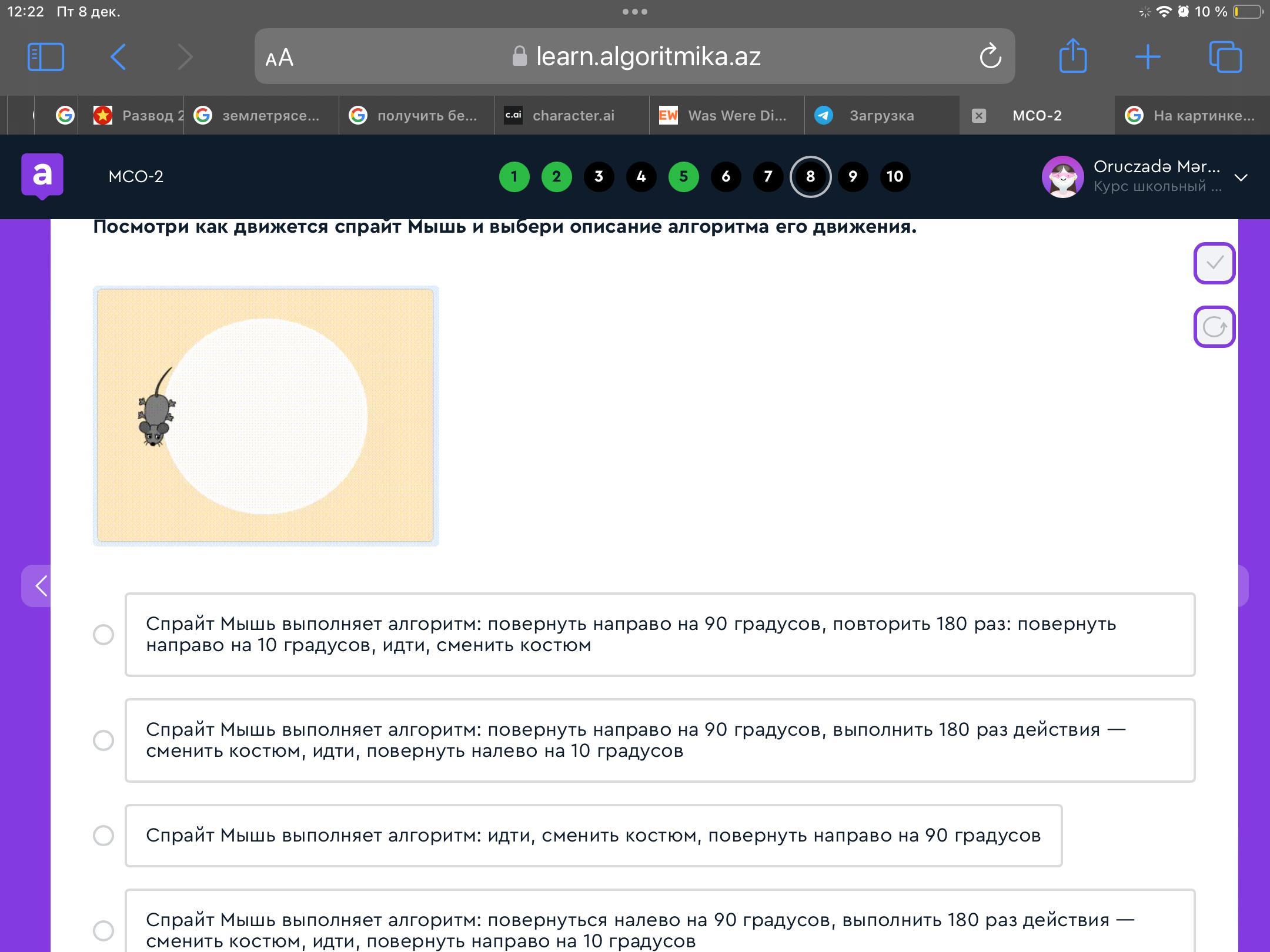This screenshot has width=1270, height=952.
Task: Go back with Safari back arrow
Action: coord(118,57)
